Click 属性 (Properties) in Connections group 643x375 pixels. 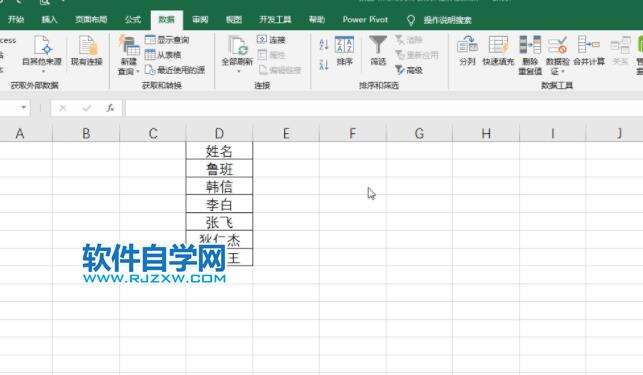click(x=271, y=55)
